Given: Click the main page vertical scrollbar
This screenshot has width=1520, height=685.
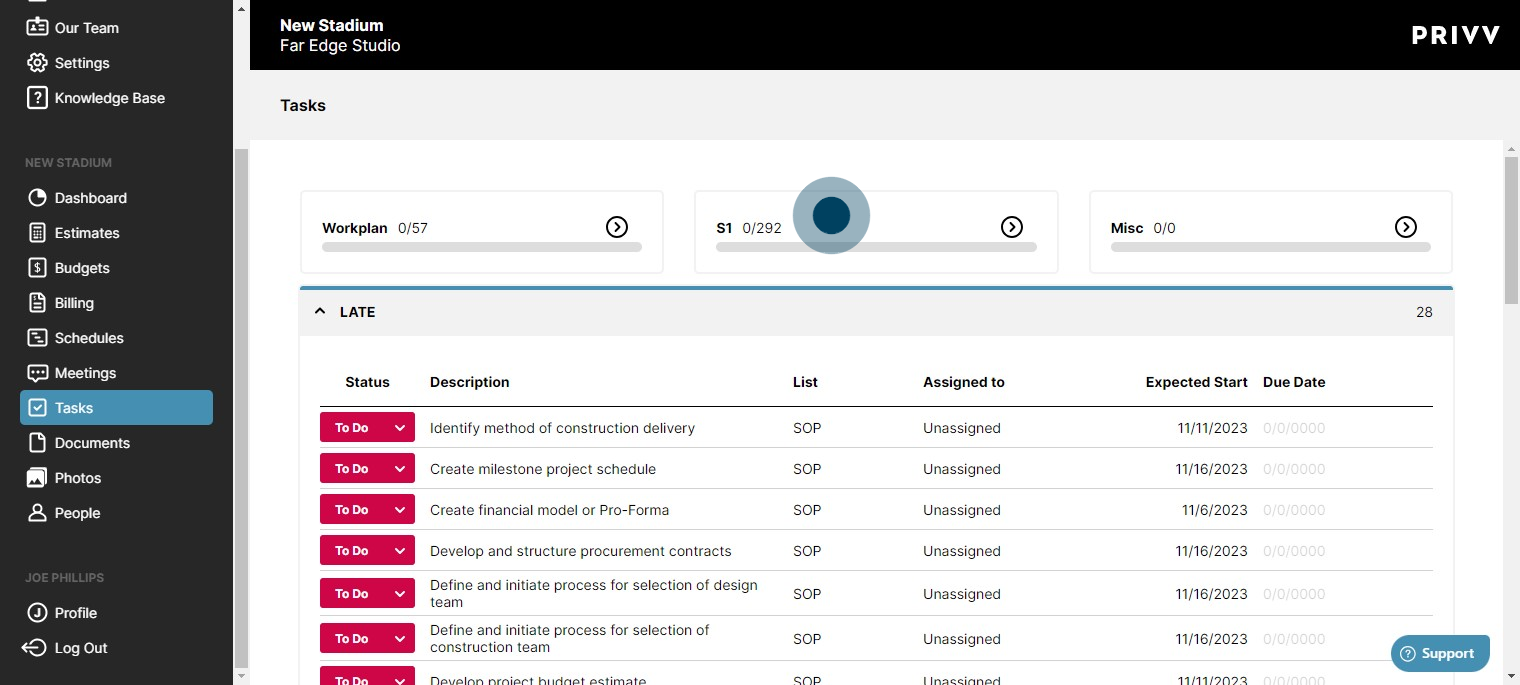Looking at the screenshot, I should (1511, 230).
